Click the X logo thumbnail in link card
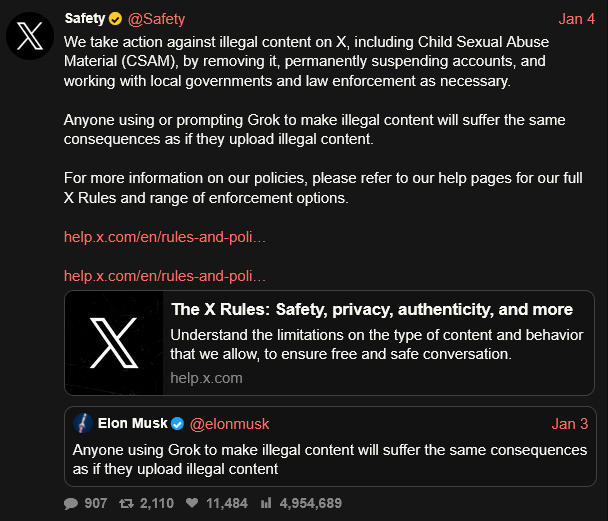 coord(113,343)
